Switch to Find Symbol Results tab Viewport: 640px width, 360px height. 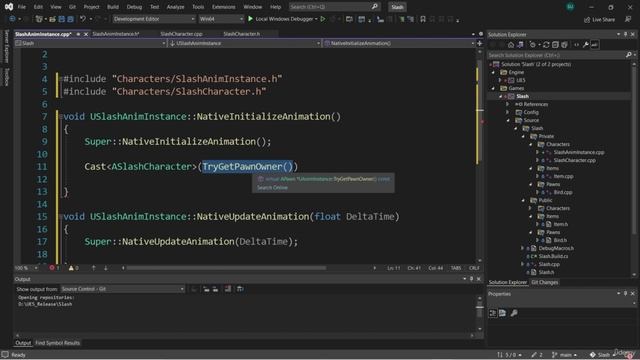click(58, 343)
